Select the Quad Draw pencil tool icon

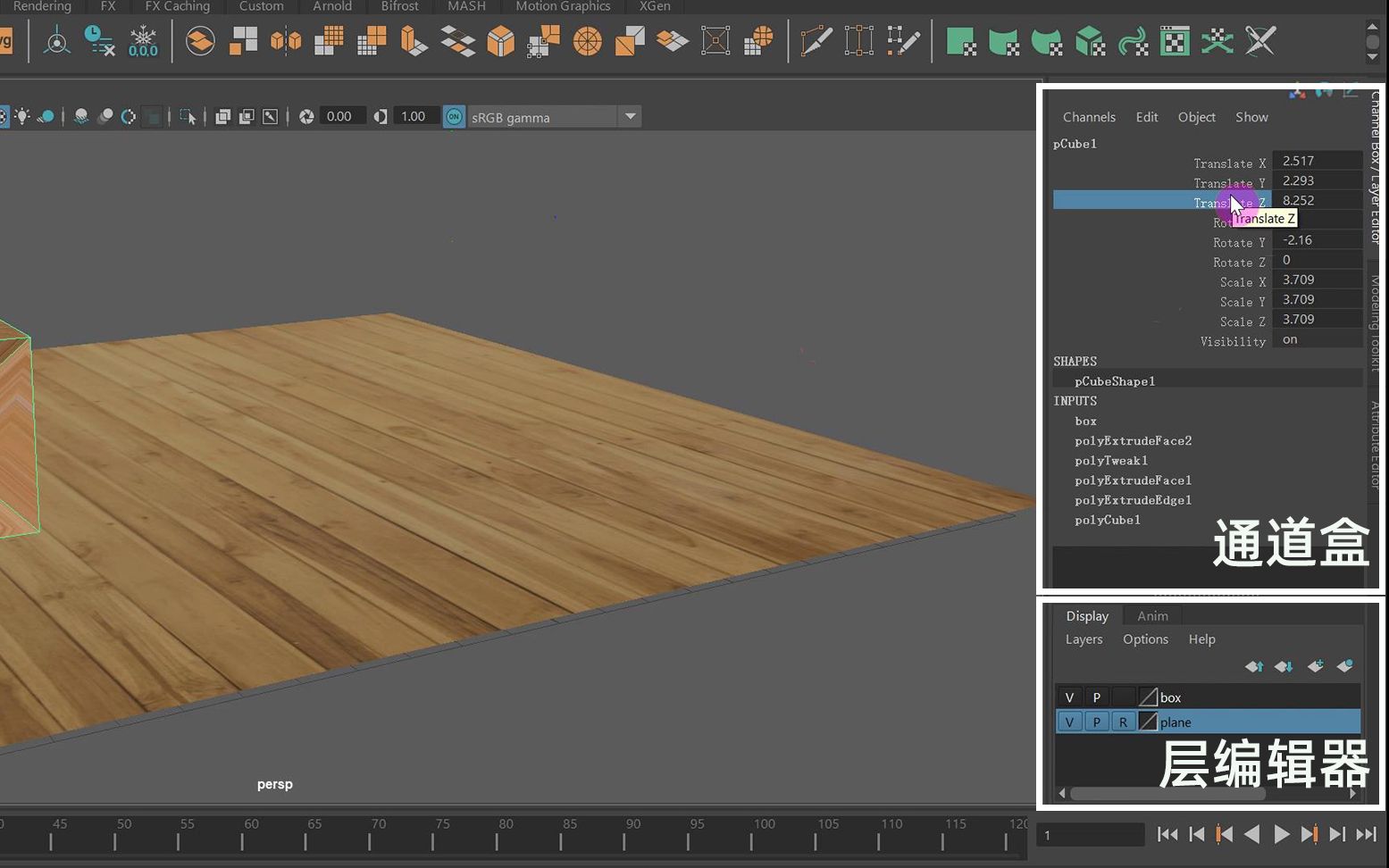coord(903,41)
